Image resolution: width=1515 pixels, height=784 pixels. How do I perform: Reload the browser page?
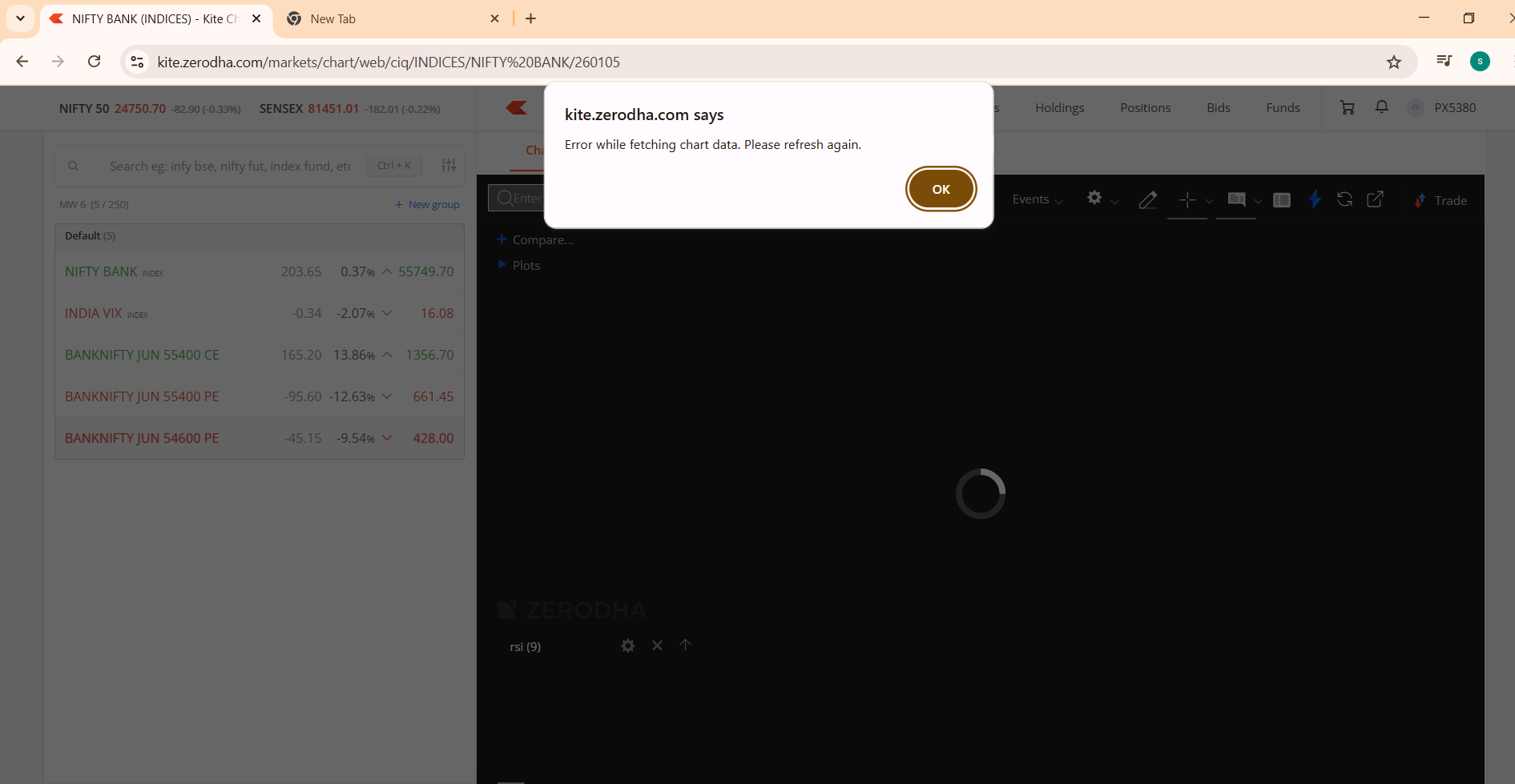pos(94,62)
